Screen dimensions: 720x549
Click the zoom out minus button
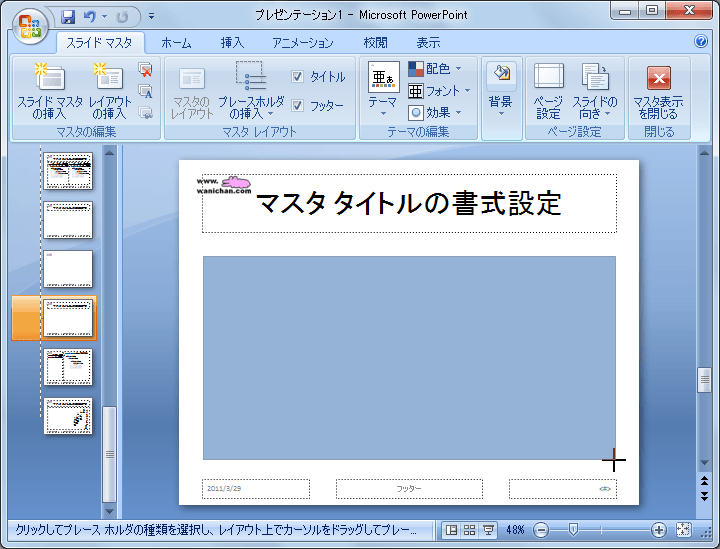click(x=541, y=531)
